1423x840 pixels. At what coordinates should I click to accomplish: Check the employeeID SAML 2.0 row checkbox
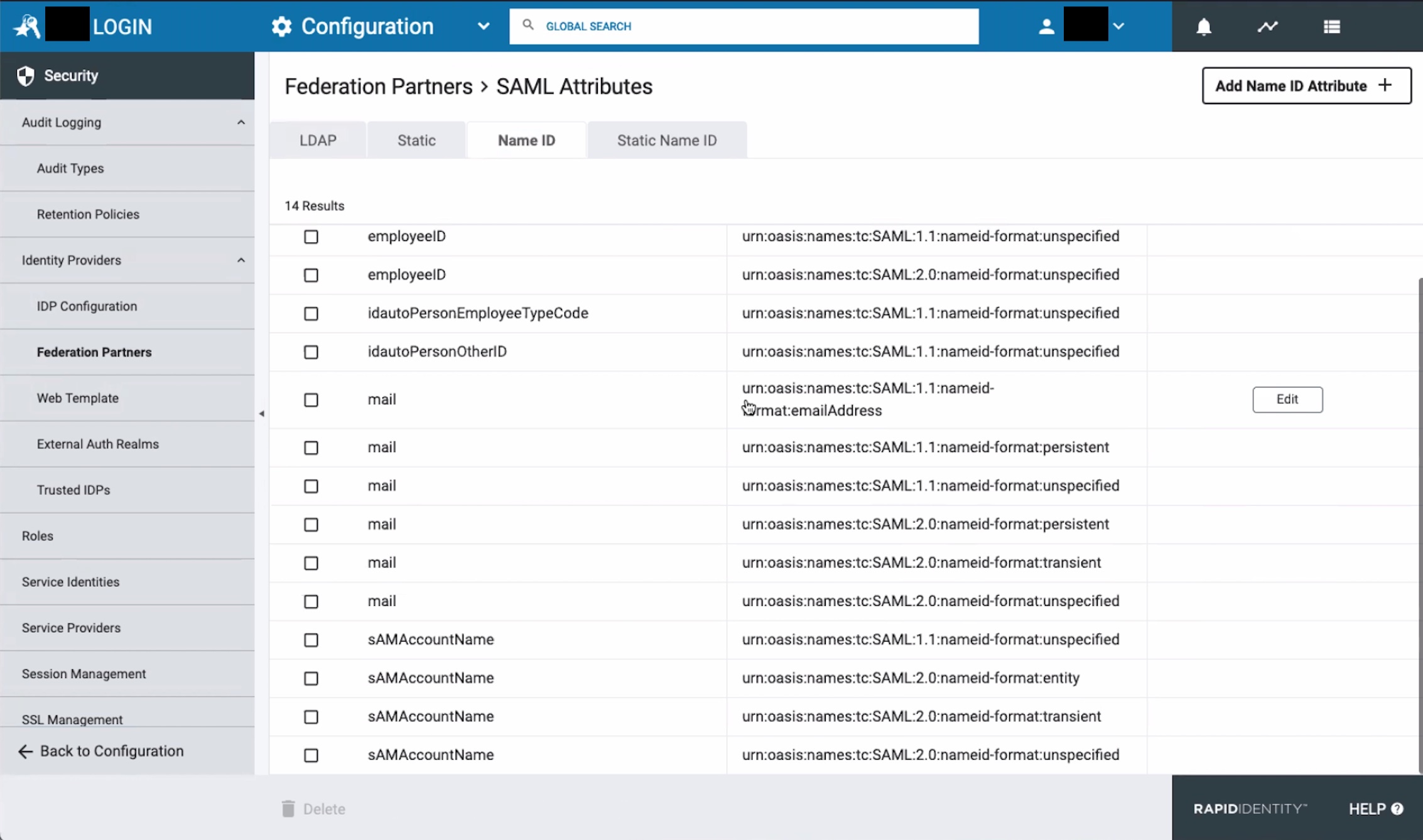point(311,275)
